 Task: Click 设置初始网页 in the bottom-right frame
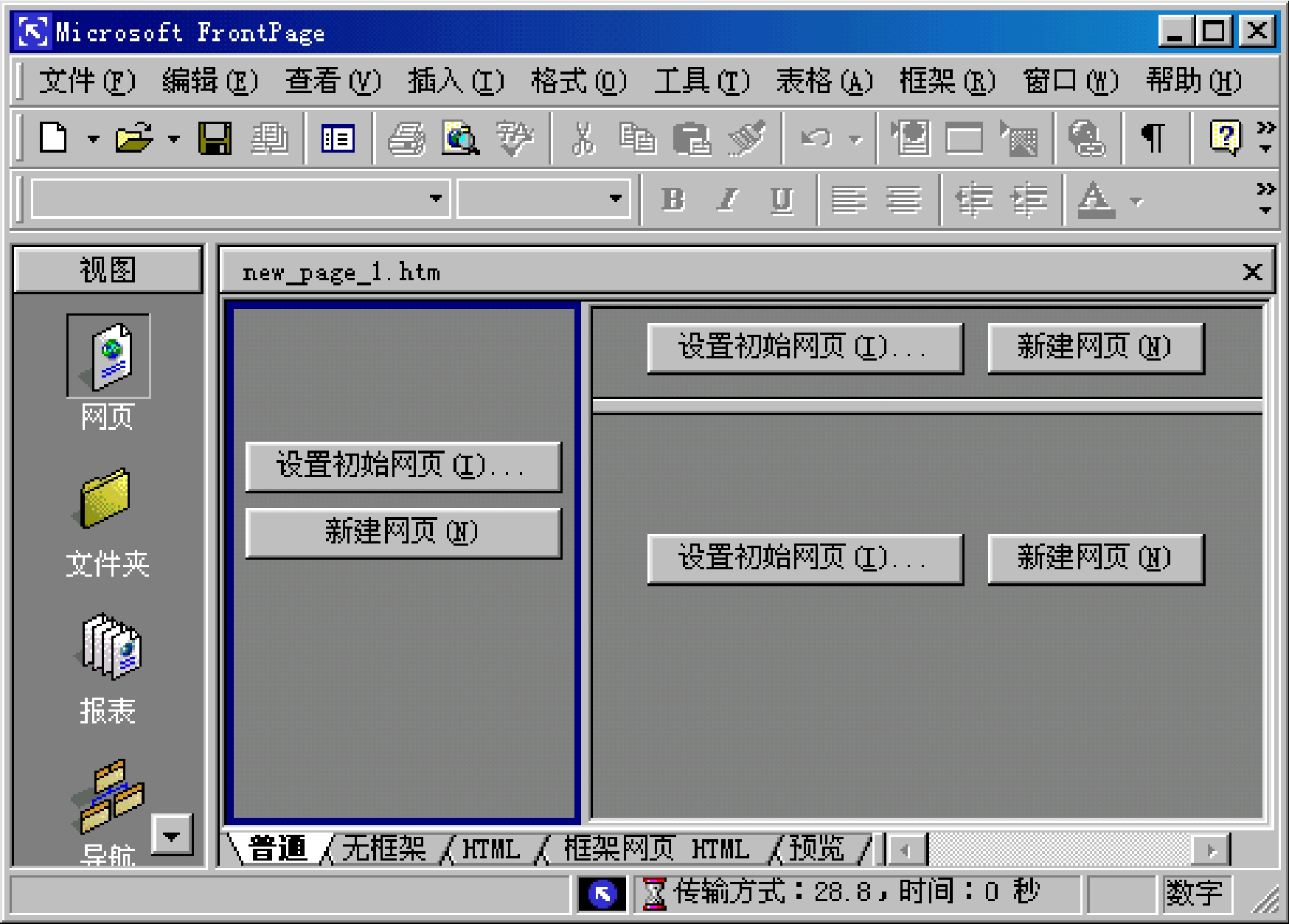pos(805,558)
